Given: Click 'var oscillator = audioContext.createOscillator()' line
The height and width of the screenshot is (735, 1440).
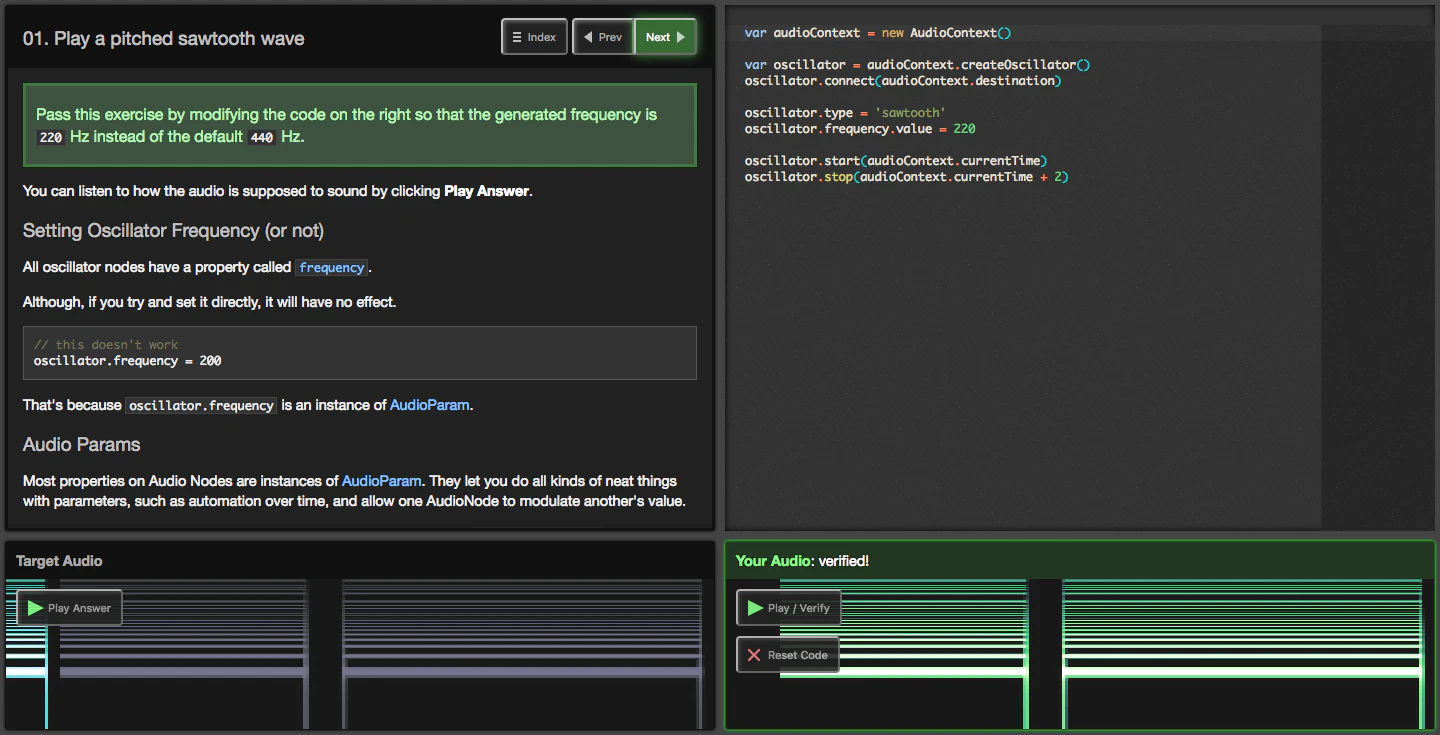Looking at the screenshot, I should 917,64.
